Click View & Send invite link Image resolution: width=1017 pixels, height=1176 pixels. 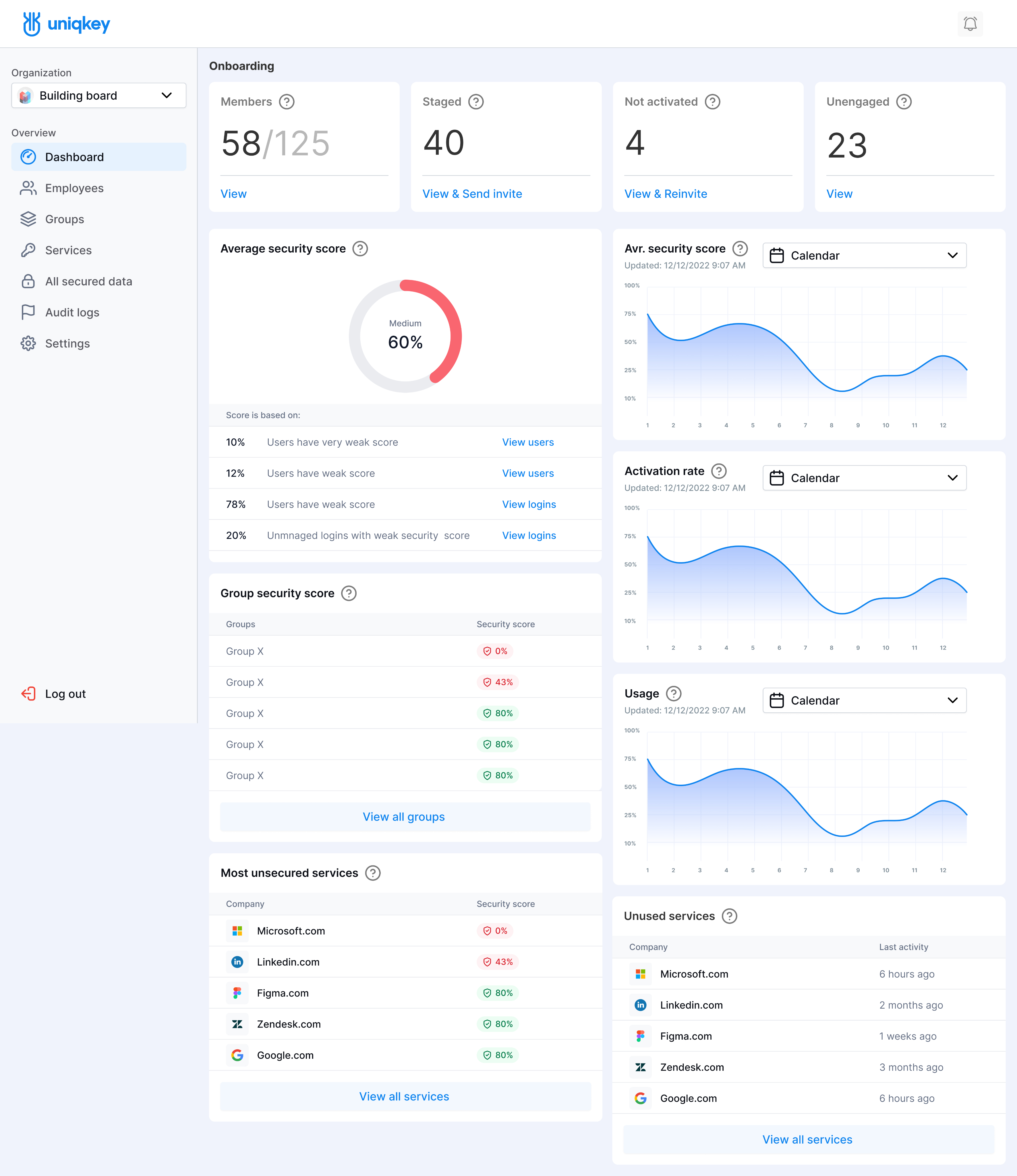(x=472, y=194)
